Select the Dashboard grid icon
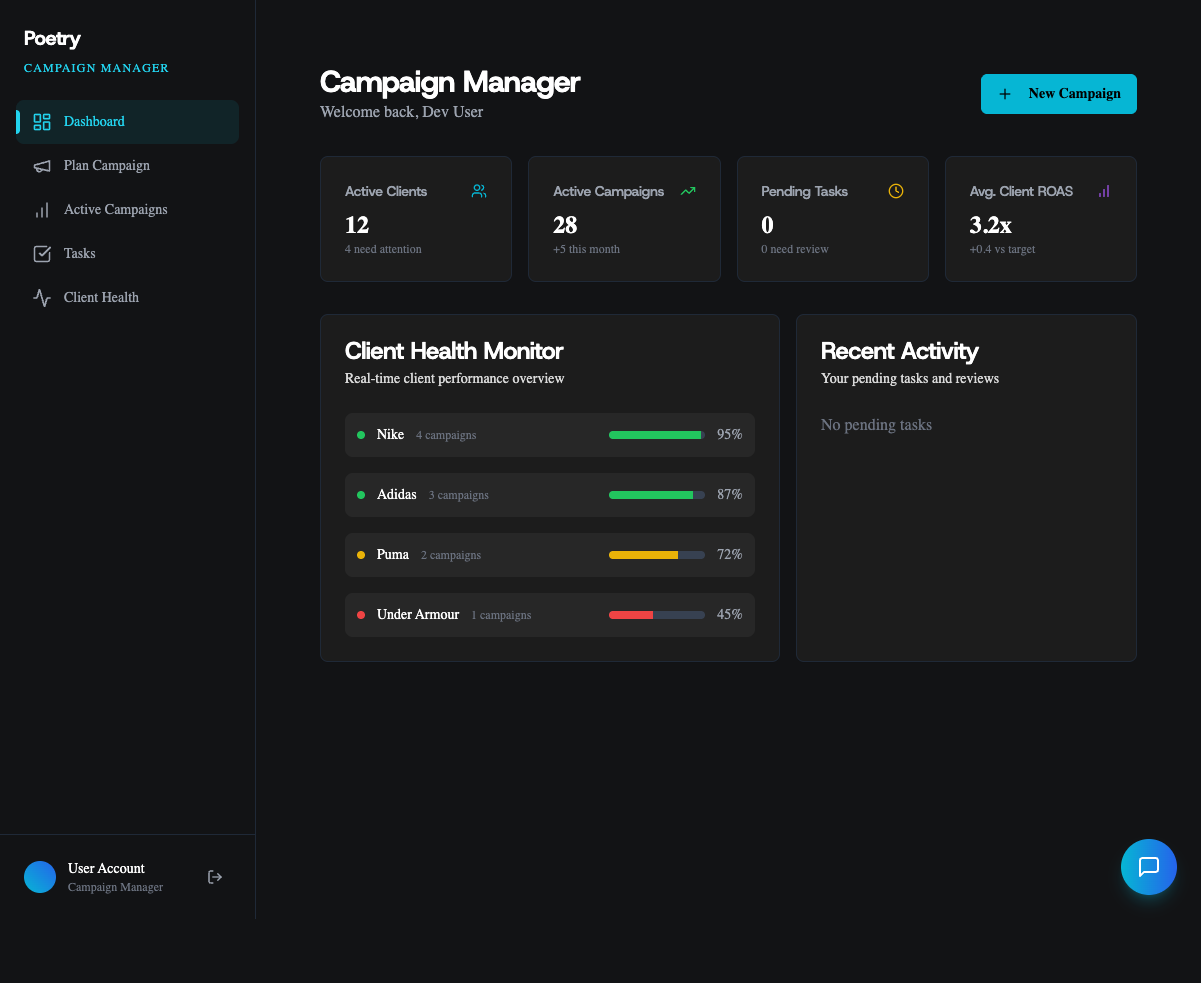 click(x=41, y=121)
